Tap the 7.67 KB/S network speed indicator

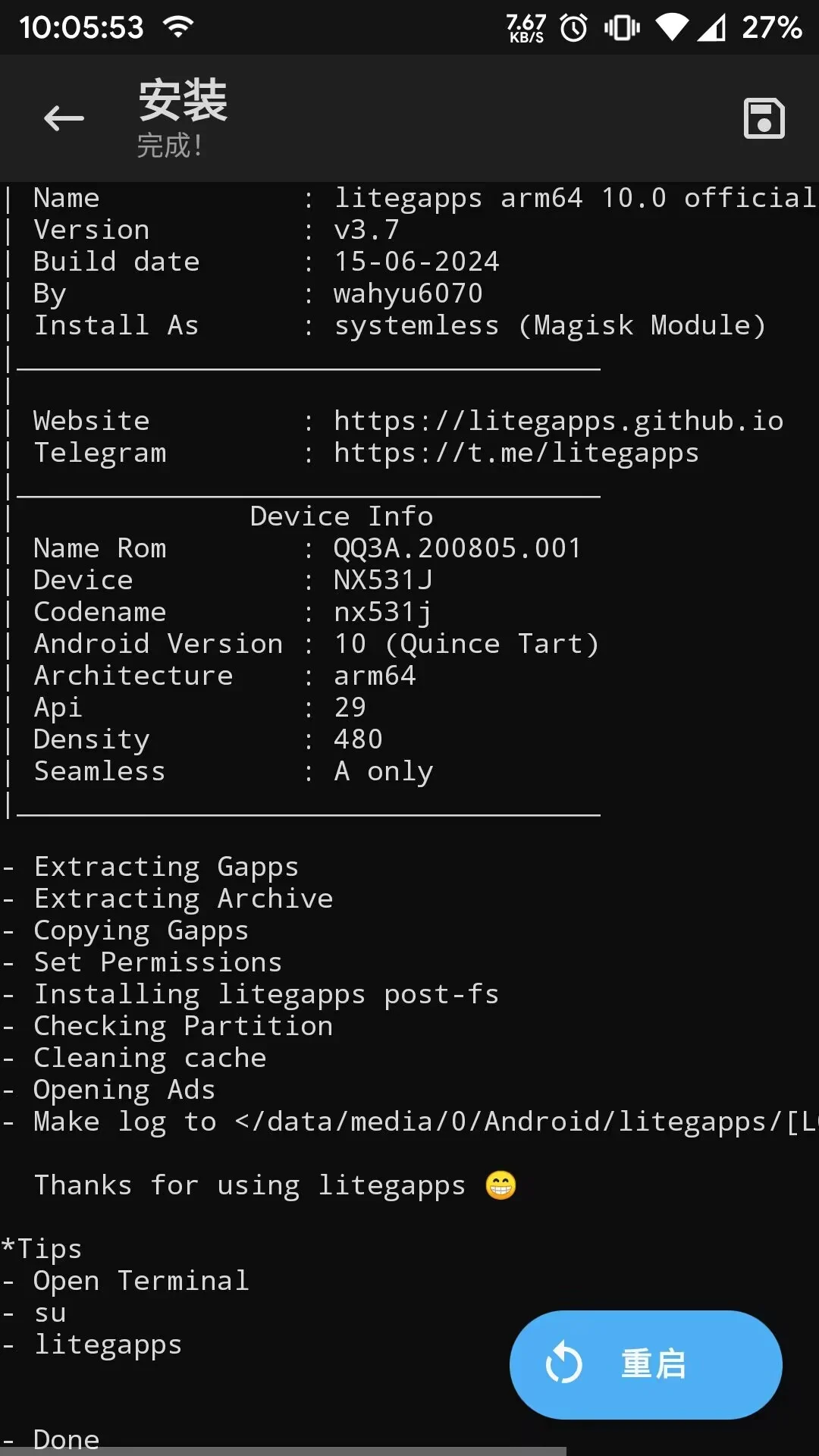click(526, 29)
